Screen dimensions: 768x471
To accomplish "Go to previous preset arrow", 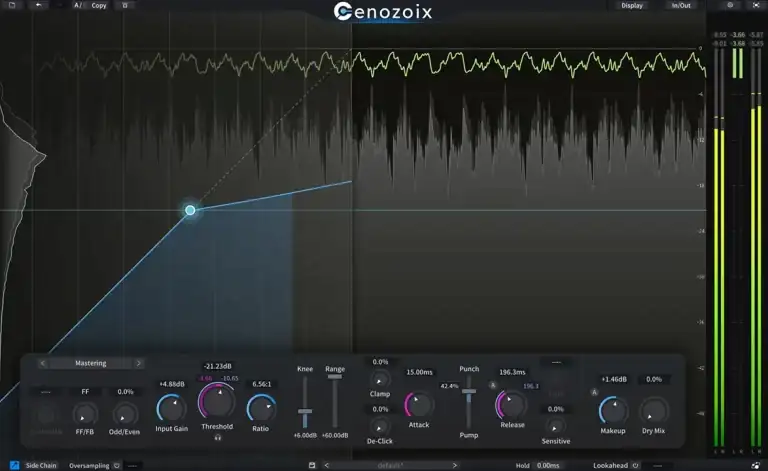I will point(327,465).
